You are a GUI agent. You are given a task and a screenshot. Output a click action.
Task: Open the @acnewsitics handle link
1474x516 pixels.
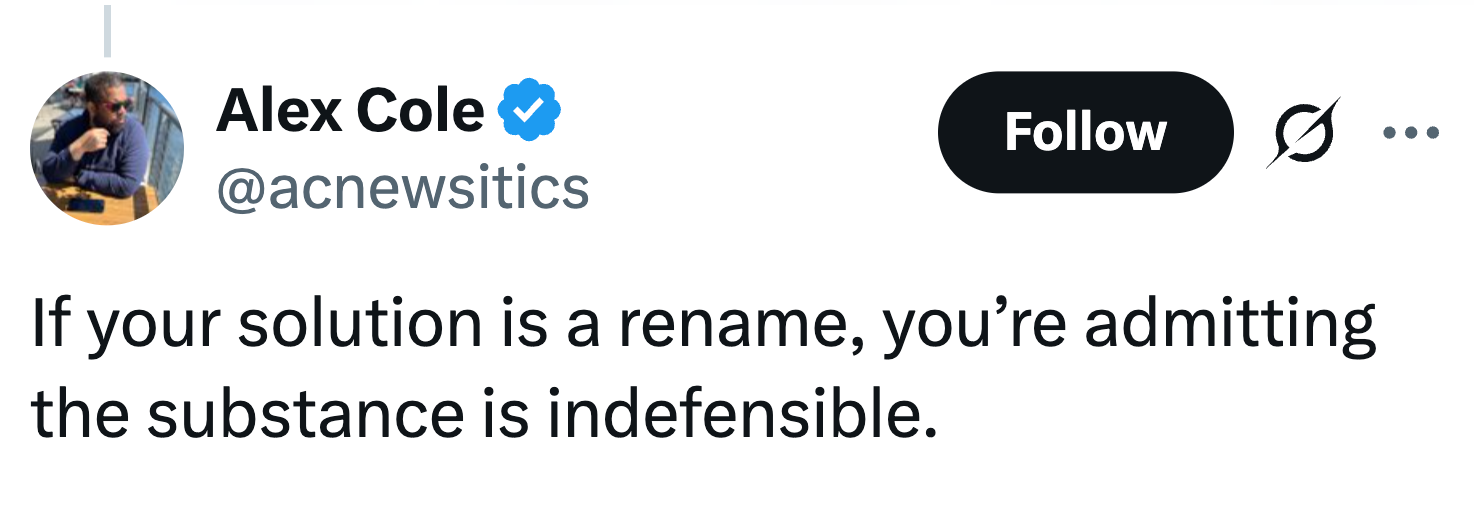pos(402,187)
